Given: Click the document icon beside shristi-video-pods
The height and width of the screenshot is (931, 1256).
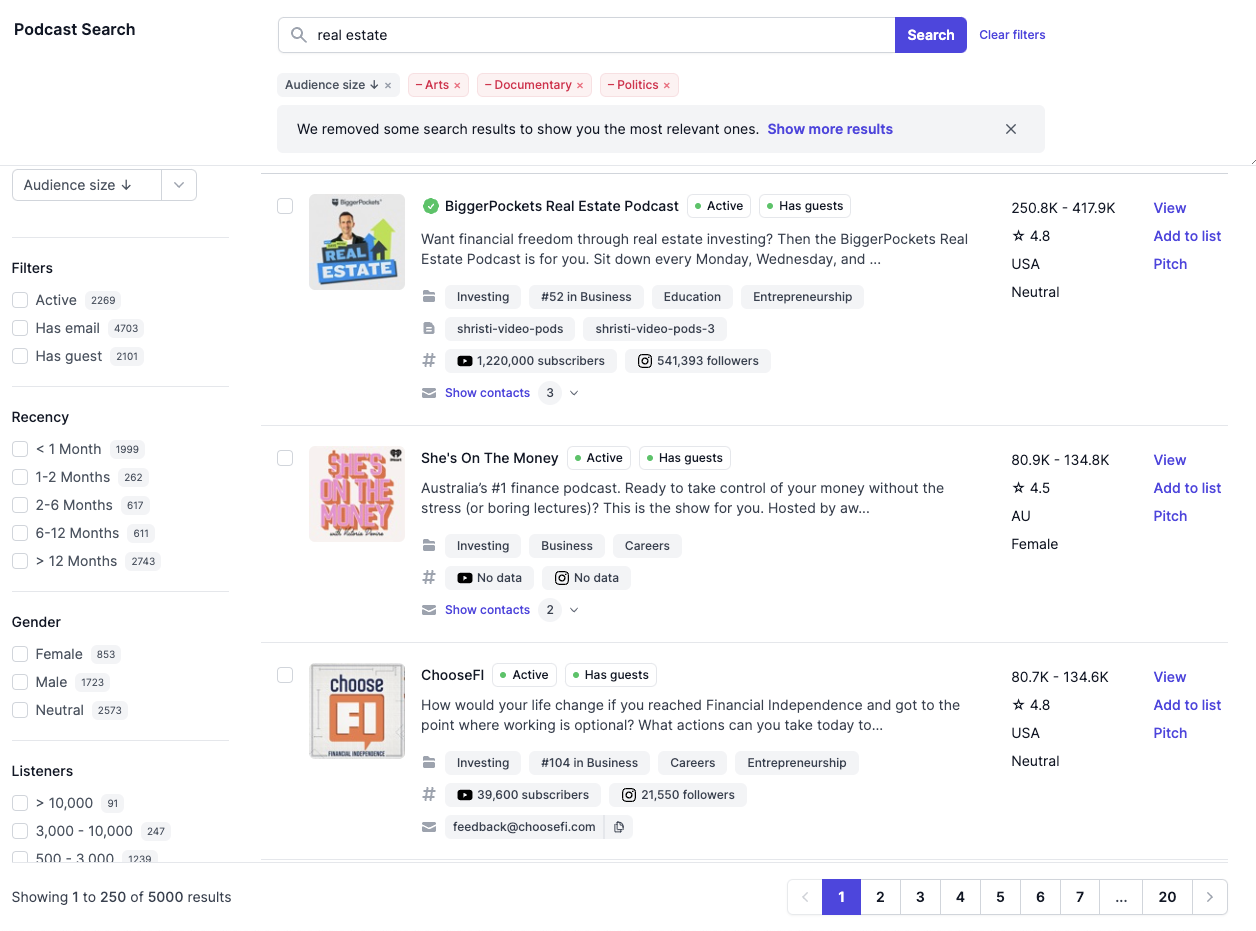Looking at the screenshot, I should pyautogui.click(x=429, y=329).
